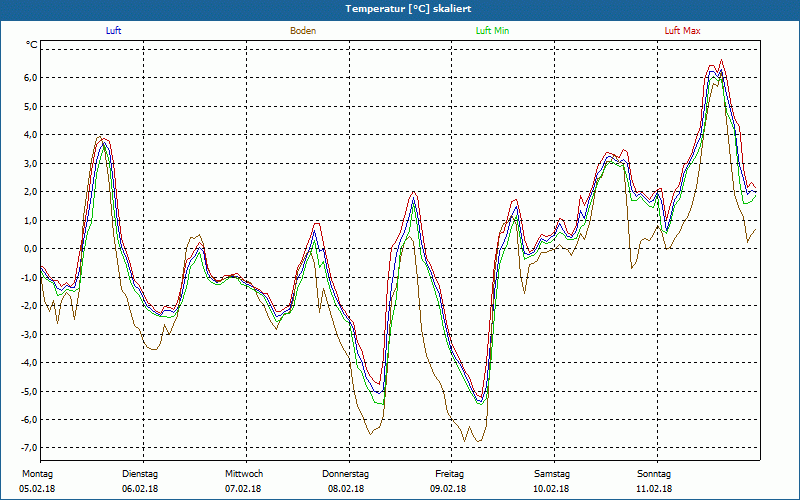Click the '-4,0' y-axis value

29,363
